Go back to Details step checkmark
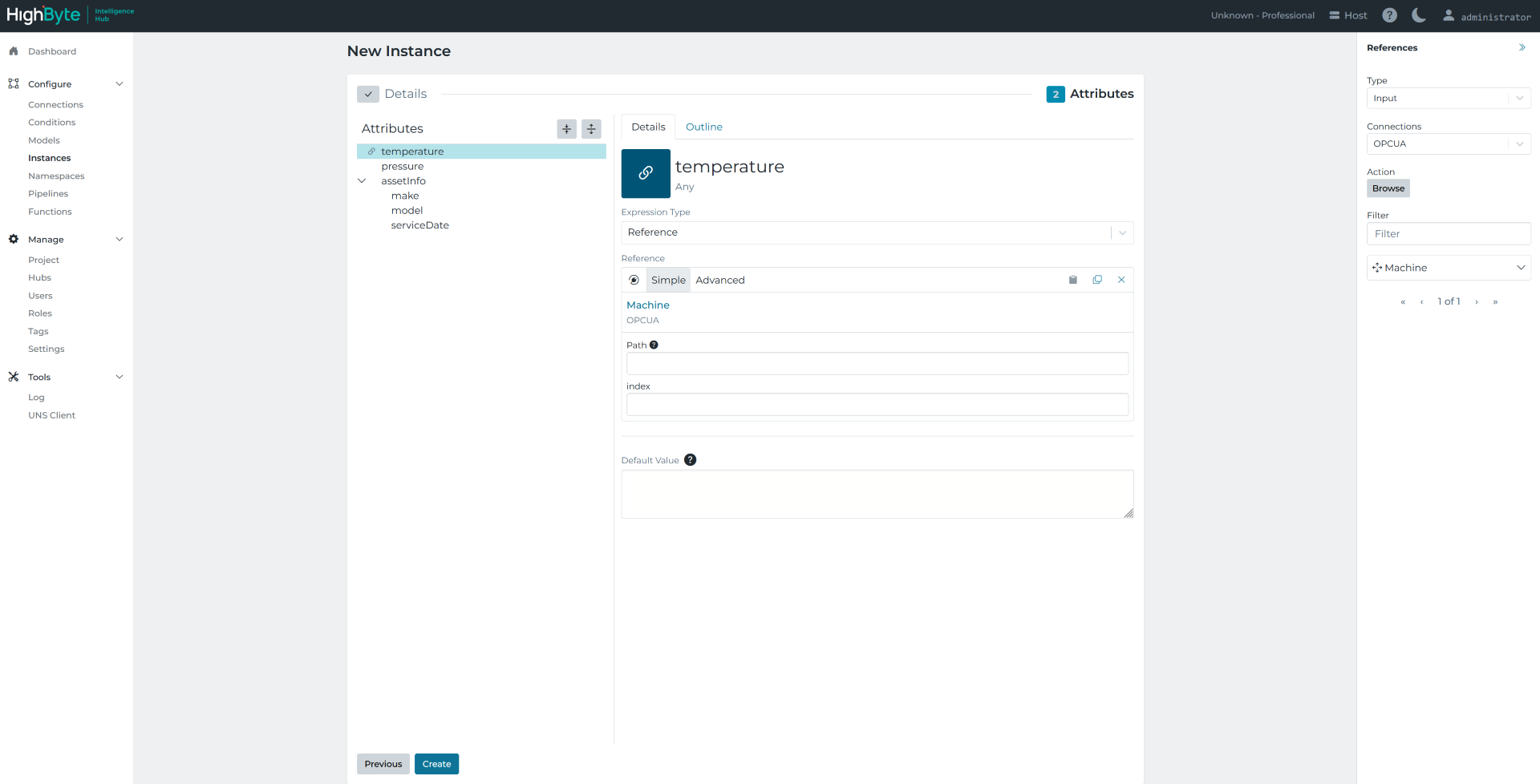 coord(367,94)
